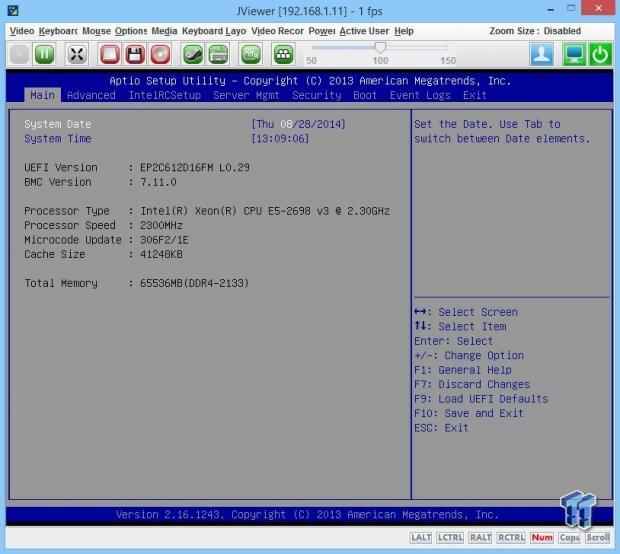Click Processor Speed 2300MHz value
The height and width of the screenshot is (554, 620).
pyautogui.click(x=161, y=225)
